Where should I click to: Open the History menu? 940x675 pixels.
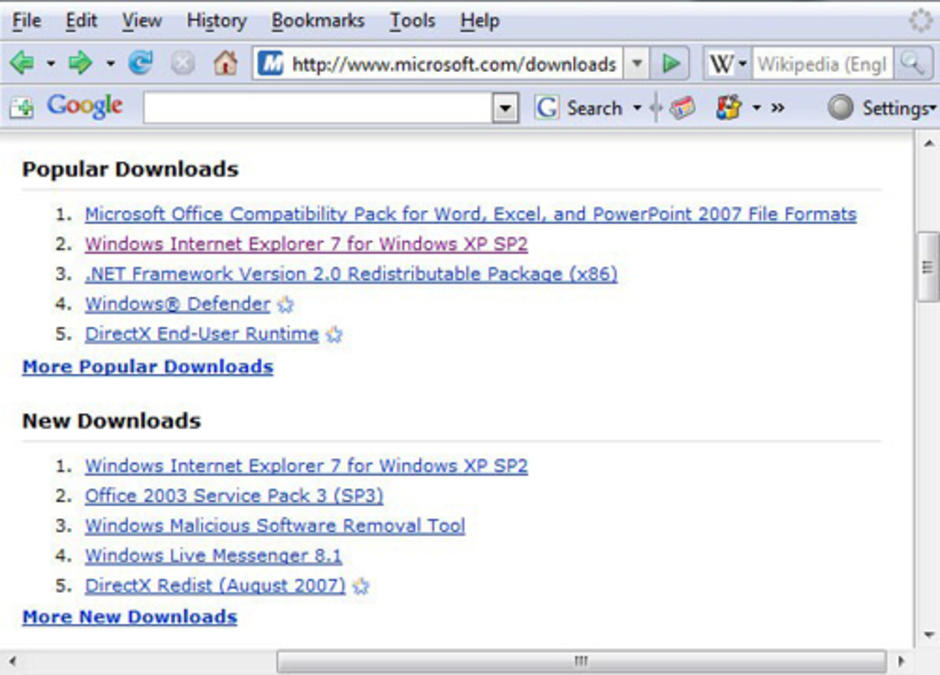point(216,21)
